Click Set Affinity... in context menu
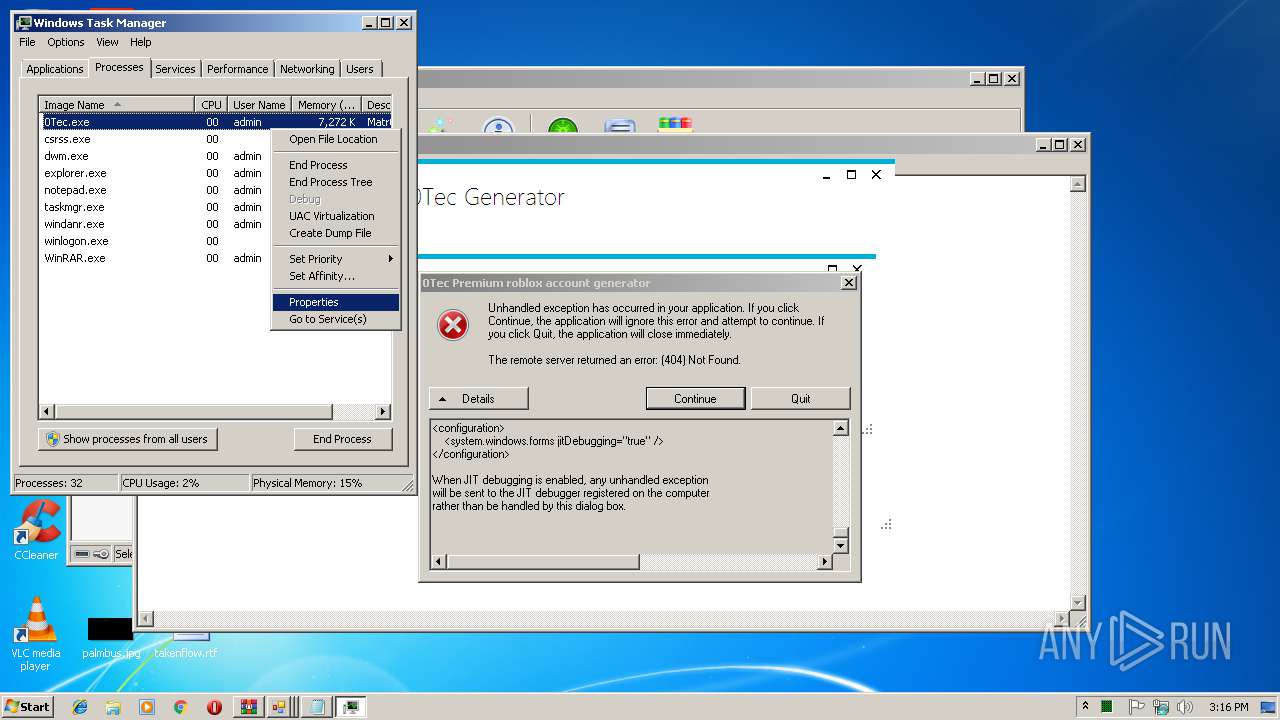Viewport: 1280px width, 720px height. tap(336, 276)
